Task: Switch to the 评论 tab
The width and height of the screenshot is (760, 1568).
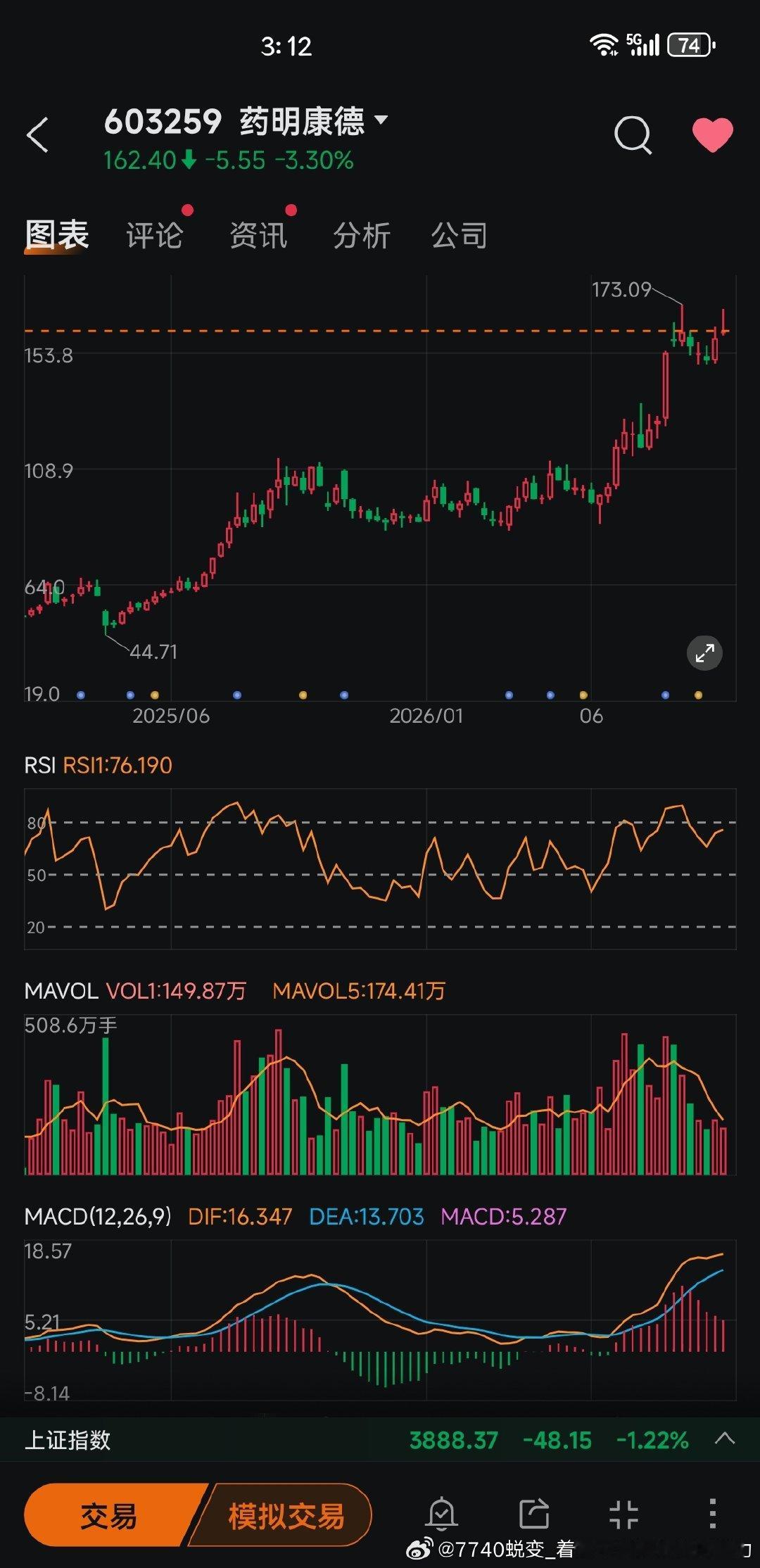Action: pos(154,235)
